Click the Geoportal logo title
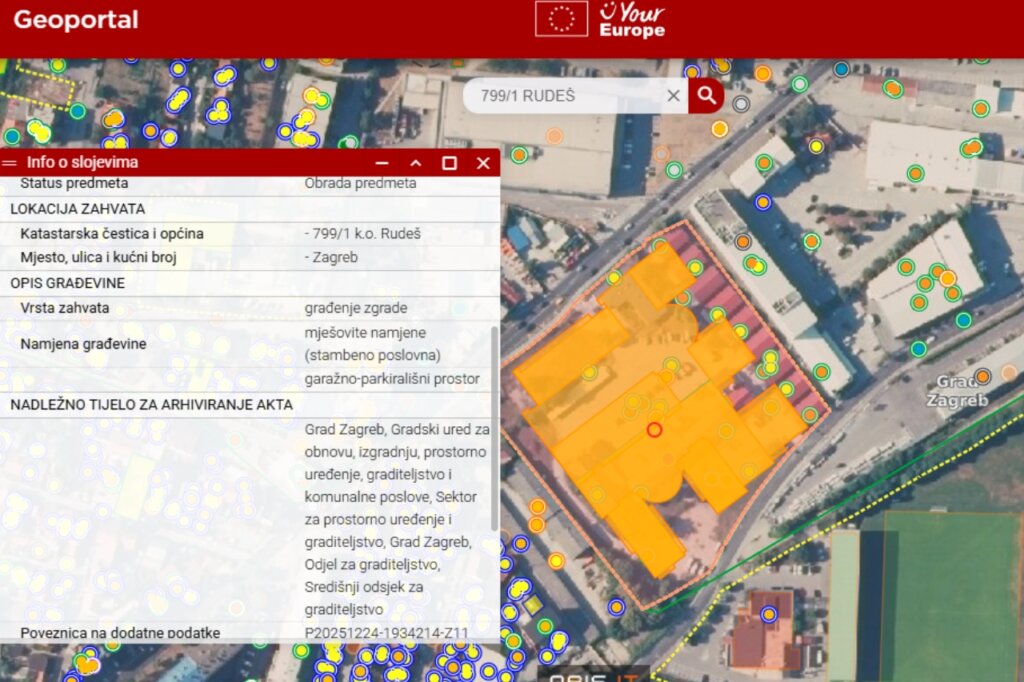Viewport: 1024px width, 682px height. click(x=76, y=20)
